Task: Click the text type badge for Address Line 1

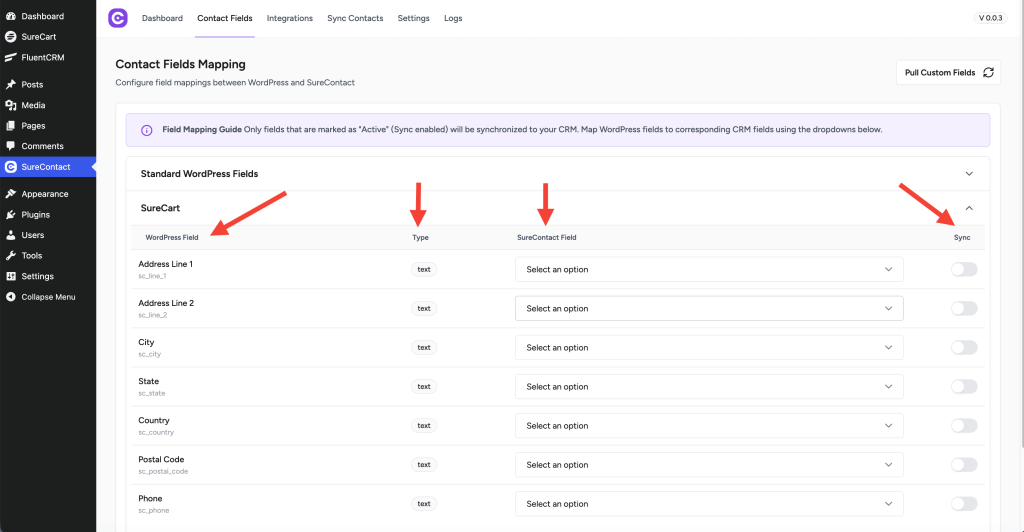Action: tap(424, 269)
